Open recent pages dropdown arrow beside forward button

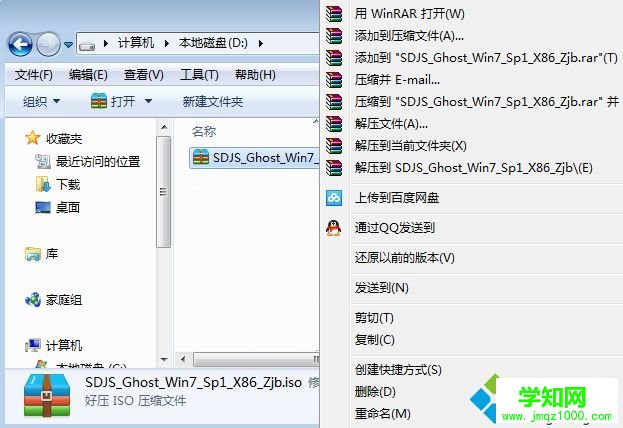[68, 45]
